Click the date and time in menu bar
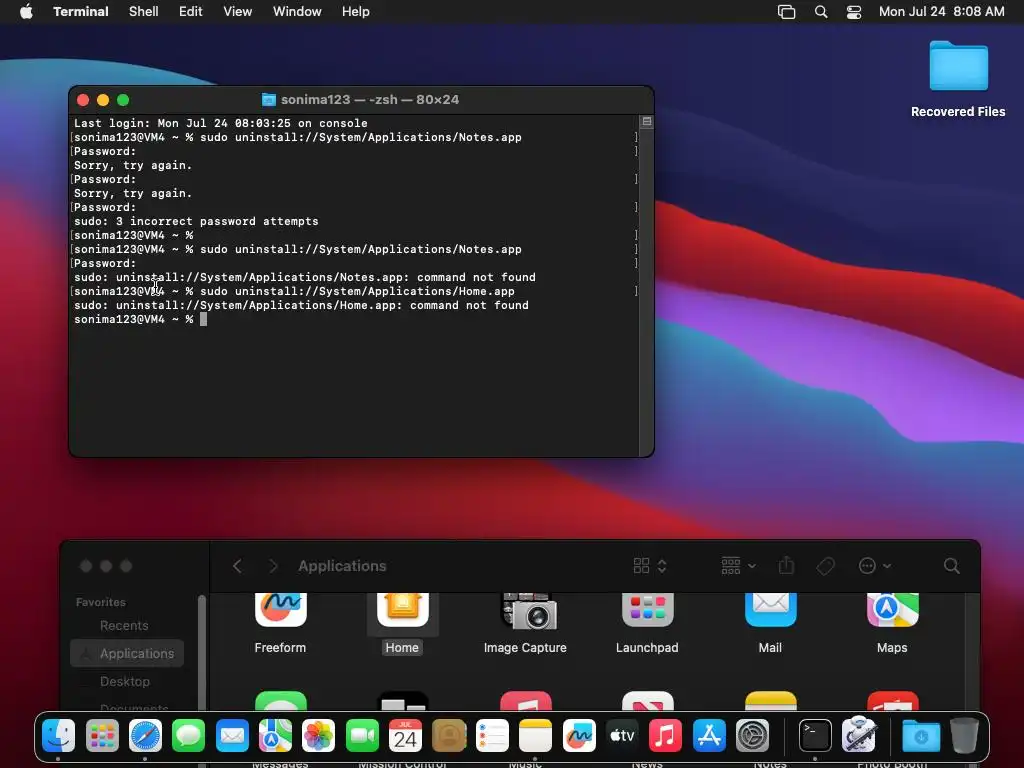The image size is (1024, 768). pyautogui.click(x=941, y=11)
